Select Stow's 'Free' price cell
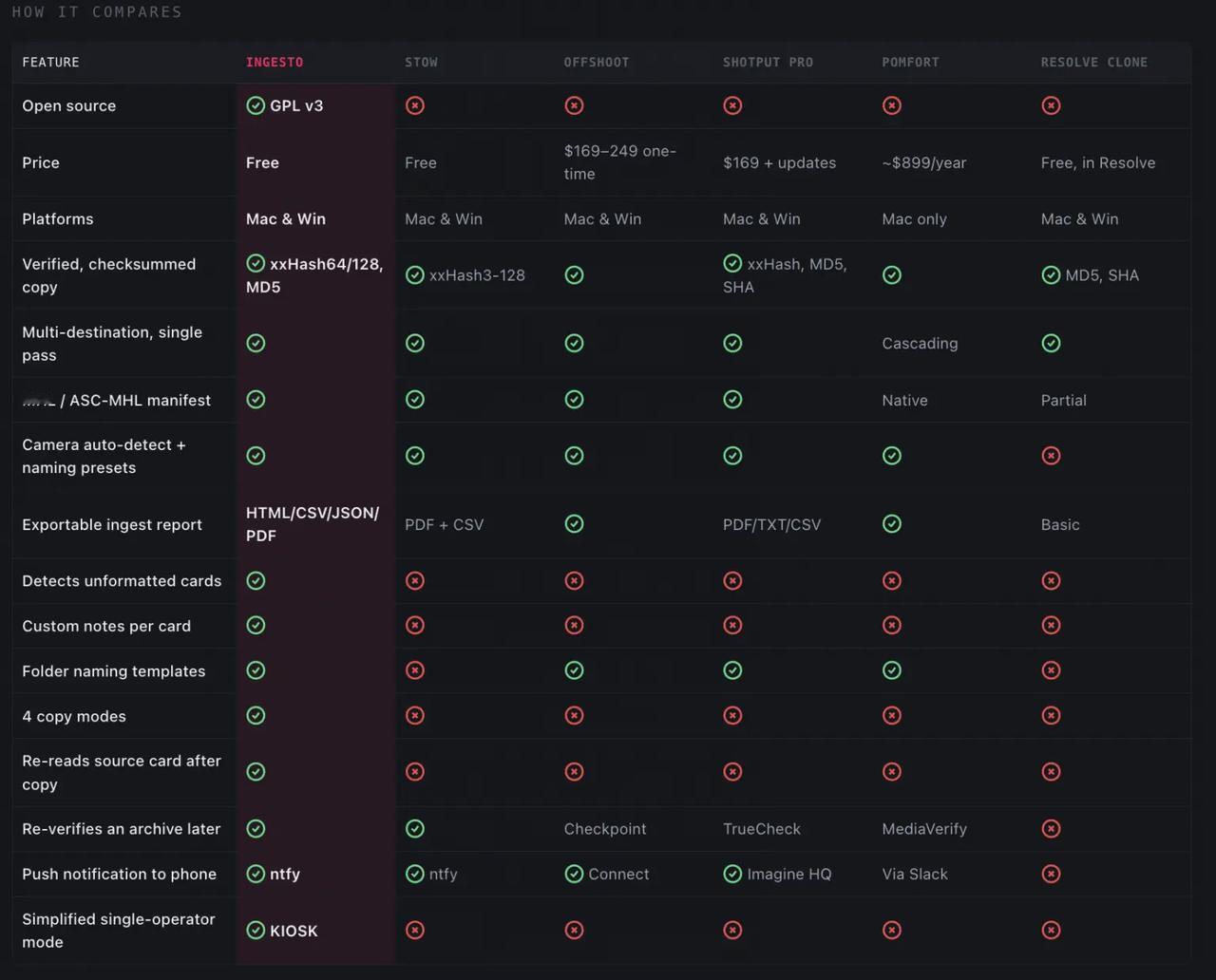 coord(421,162)
